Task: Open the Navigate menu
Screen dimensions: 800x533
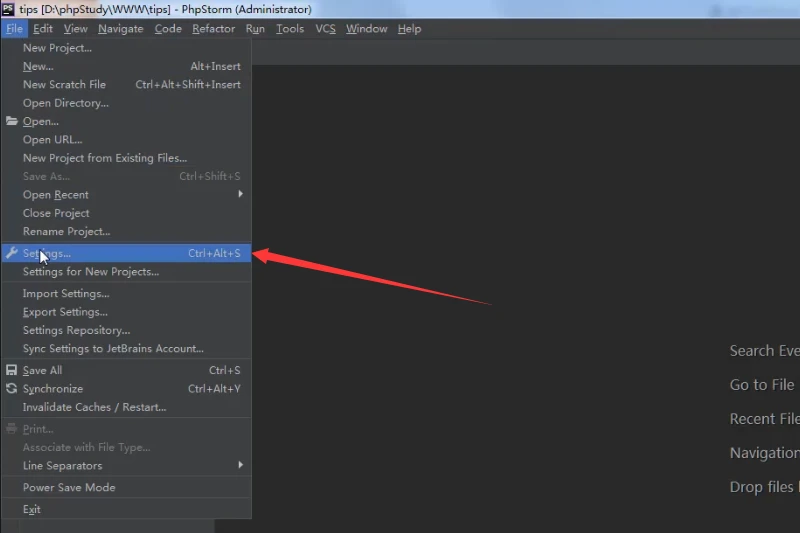Action: pos(121,29)
